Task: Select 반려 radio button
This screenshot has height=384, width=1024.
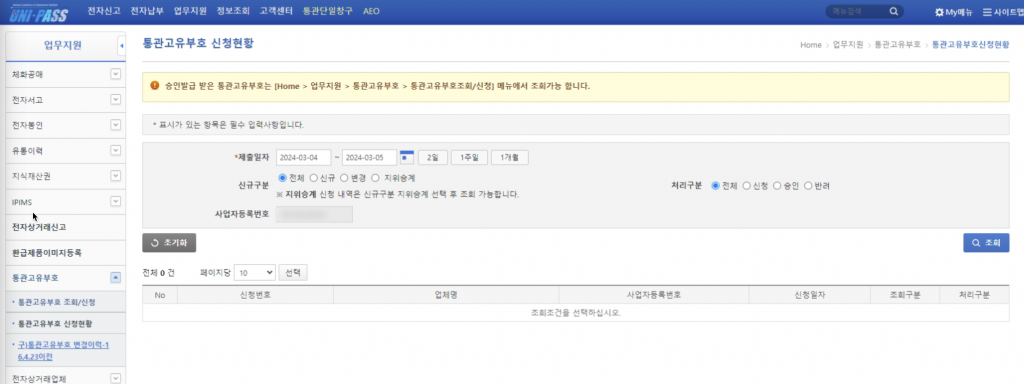Action: coord(808,186)
